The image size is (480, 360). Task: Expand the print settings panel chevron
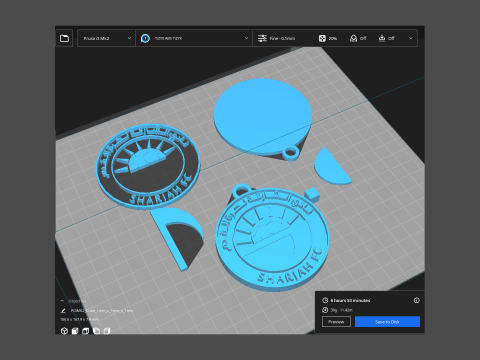[x=411, y=38]
